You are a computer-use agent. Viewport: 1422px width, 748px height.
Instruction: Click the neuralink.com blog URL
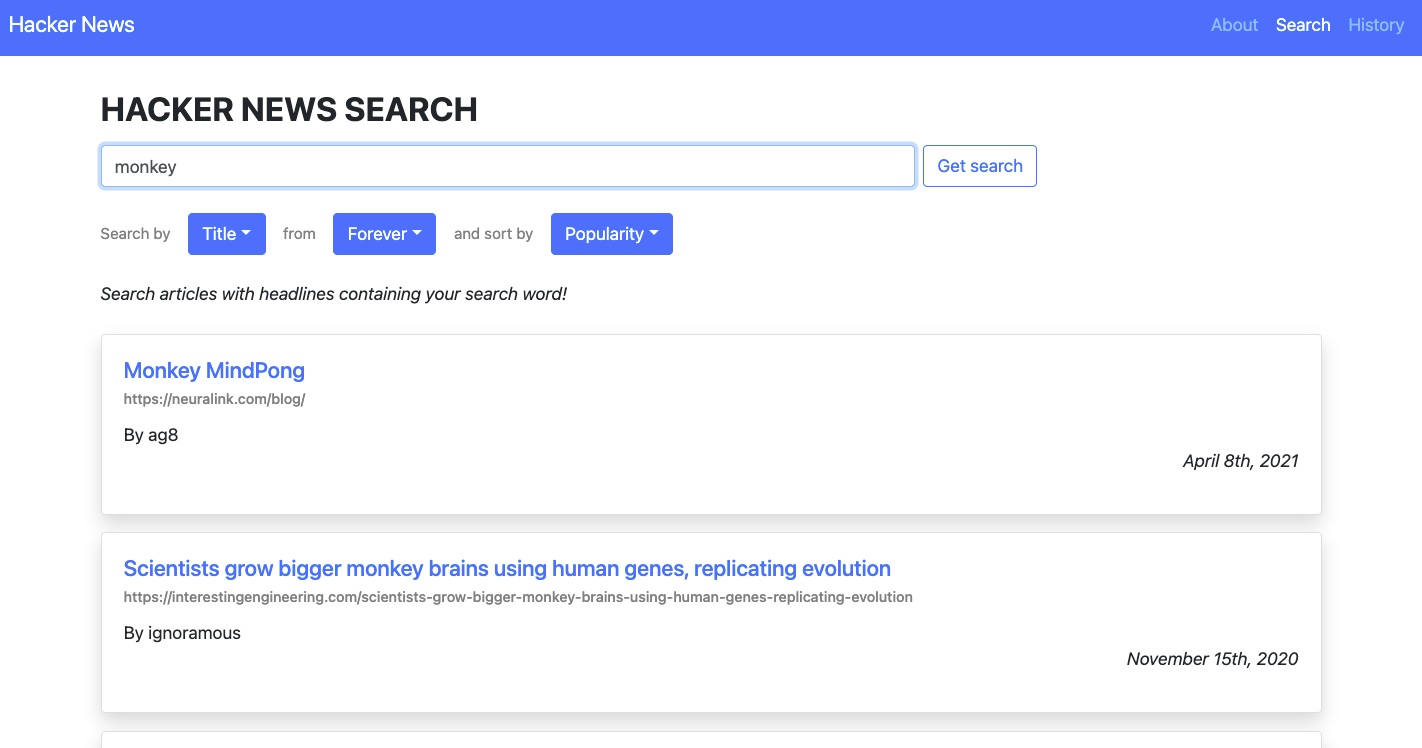pyautogui.click(x=214, y=399)
